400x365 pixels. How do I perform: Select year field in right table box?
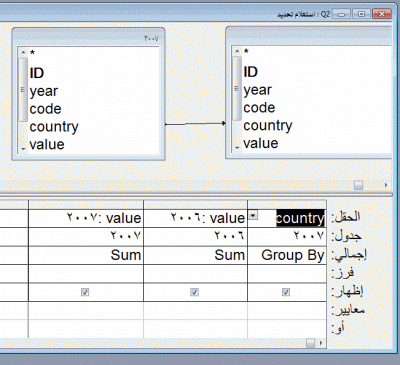pyautogui.click(x=258, y=90)
